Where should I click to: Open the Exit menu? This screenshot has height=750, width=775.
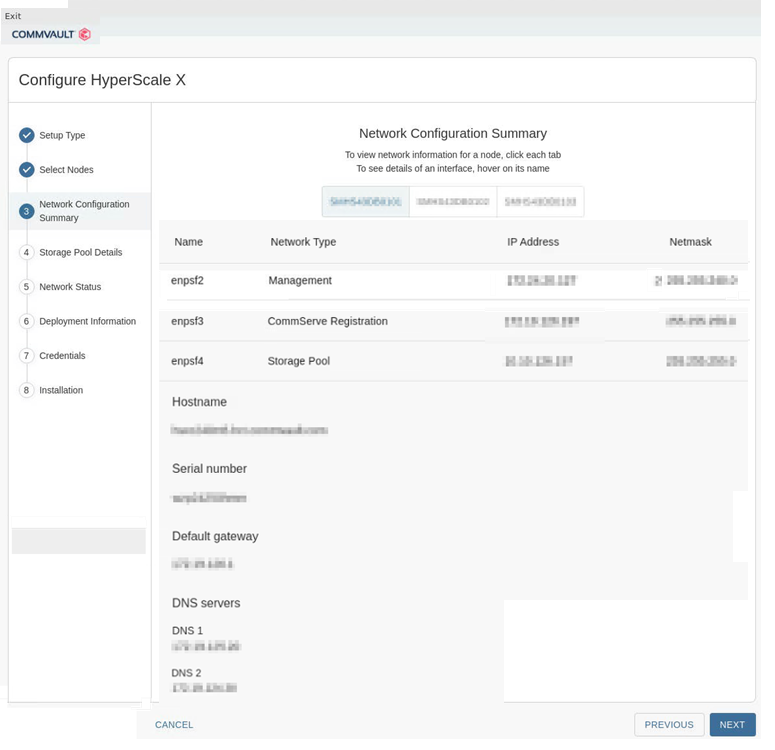13,16
